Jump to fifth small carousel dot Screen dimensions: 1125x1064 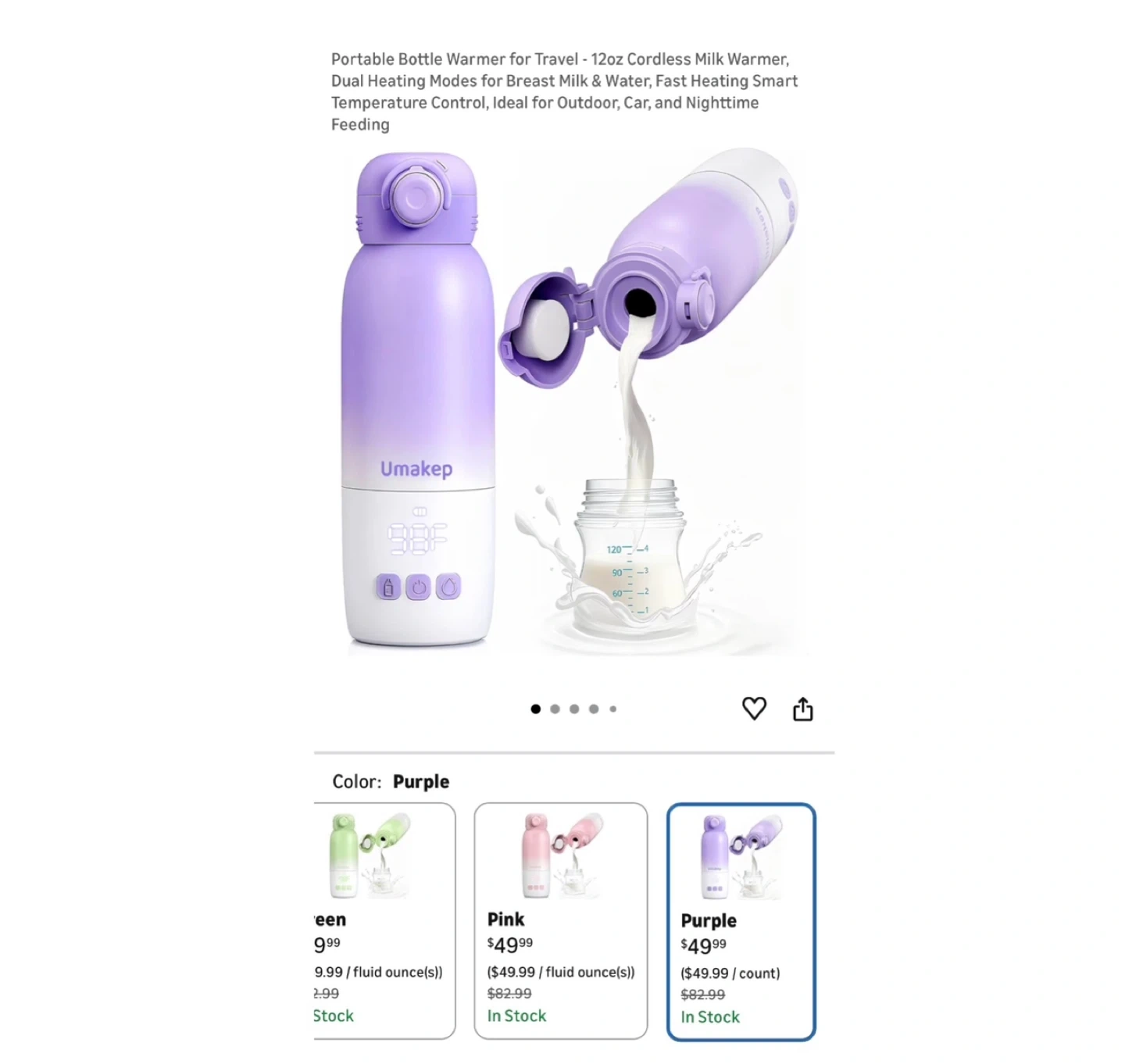pos(613,709)
